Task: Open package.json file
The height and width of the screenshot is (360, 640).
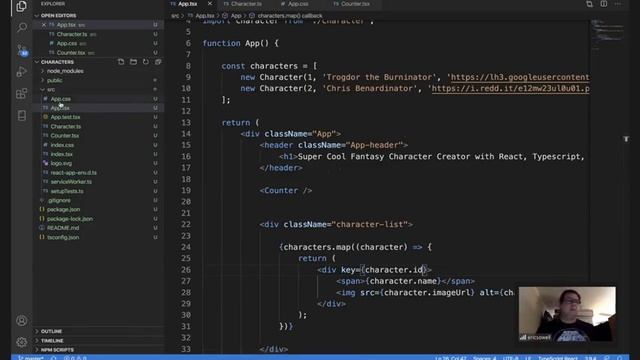Action: tap(63, 209)
